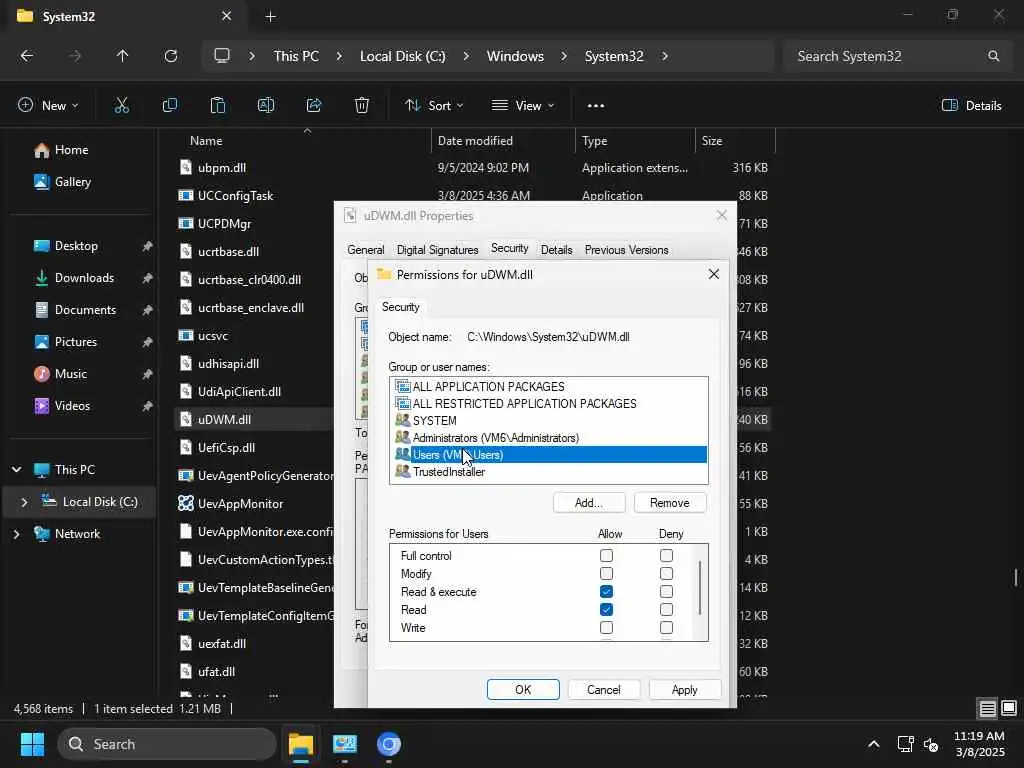Check Allow for Write permission
The width and height of the screenshot is (1024, 768).
[x=606, y=628]
